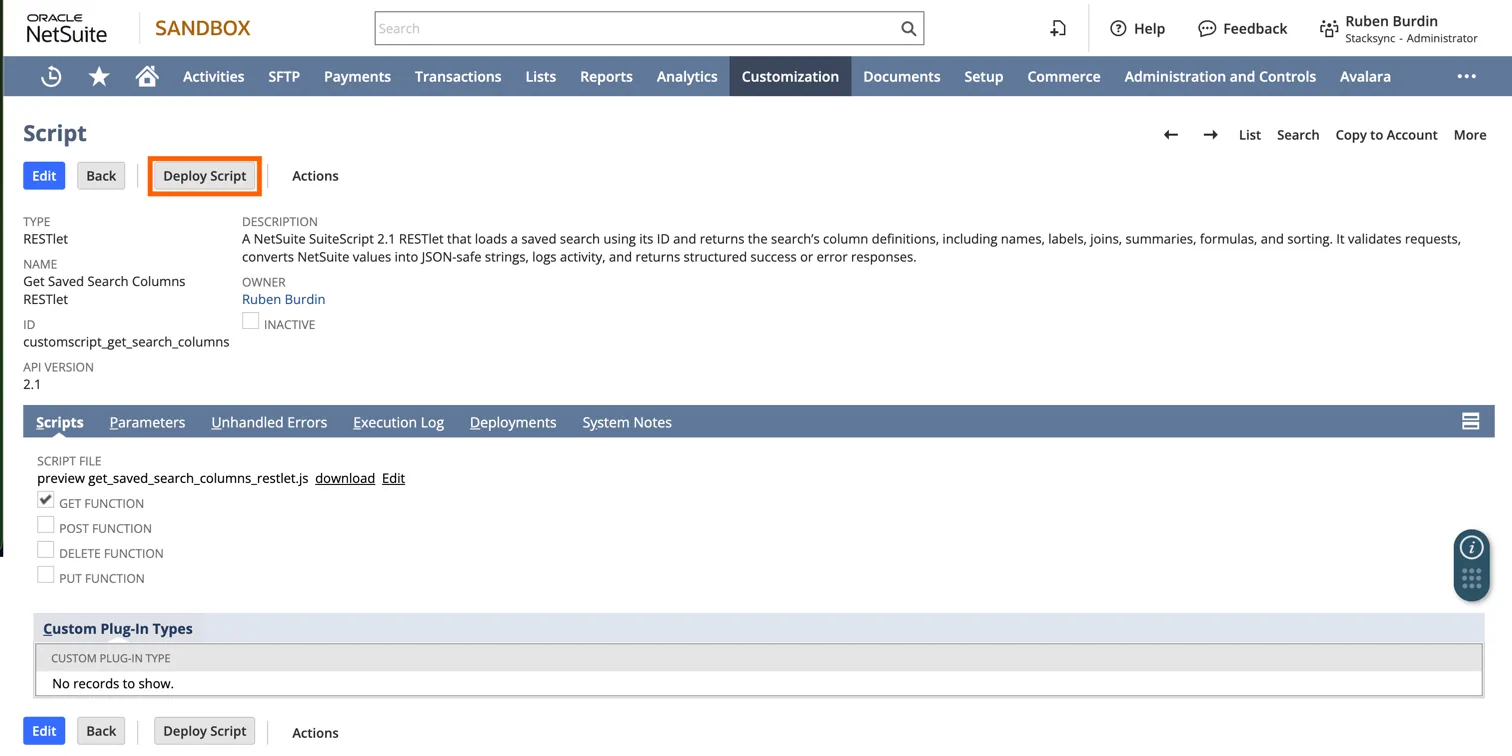Screen dimensions: 1512x756
Task: Open the Lists menu
Action: [540, 76]
